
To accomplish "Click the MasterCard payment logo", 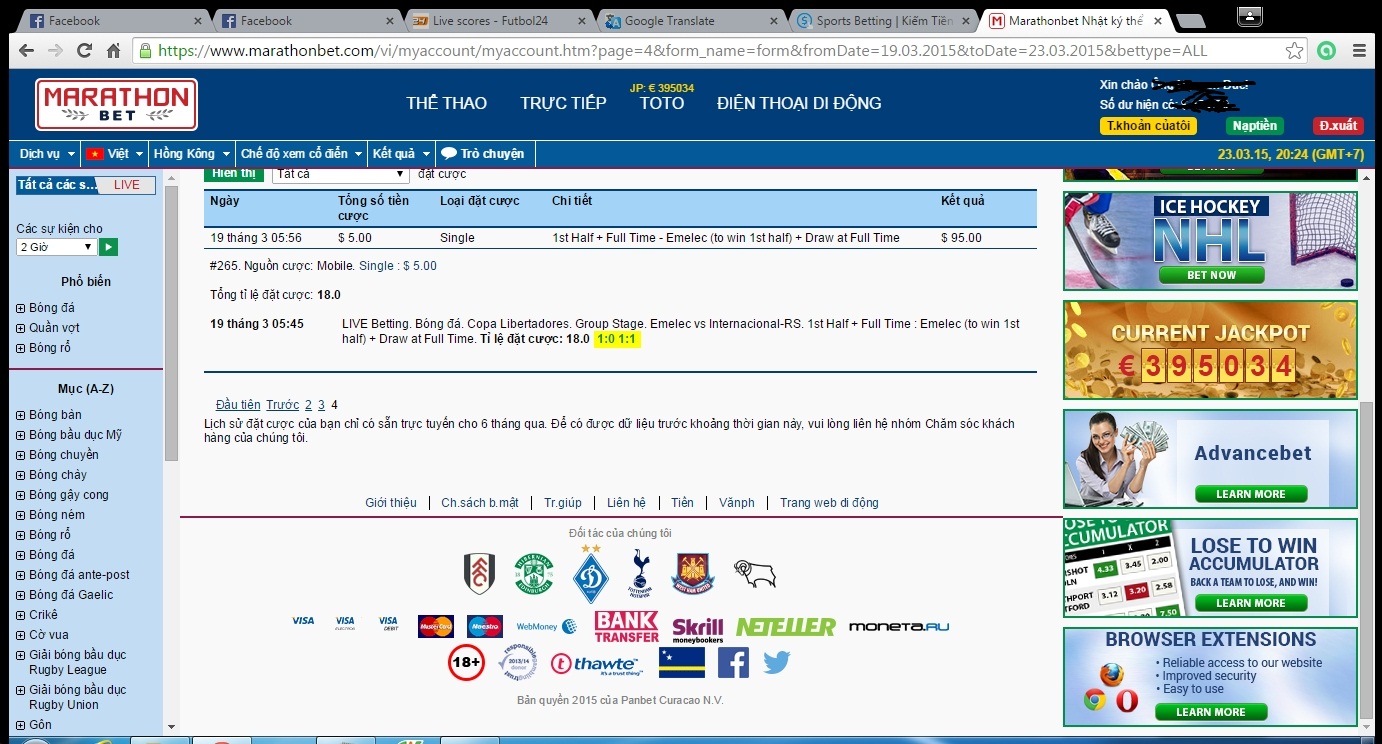I will pos(436,626).
